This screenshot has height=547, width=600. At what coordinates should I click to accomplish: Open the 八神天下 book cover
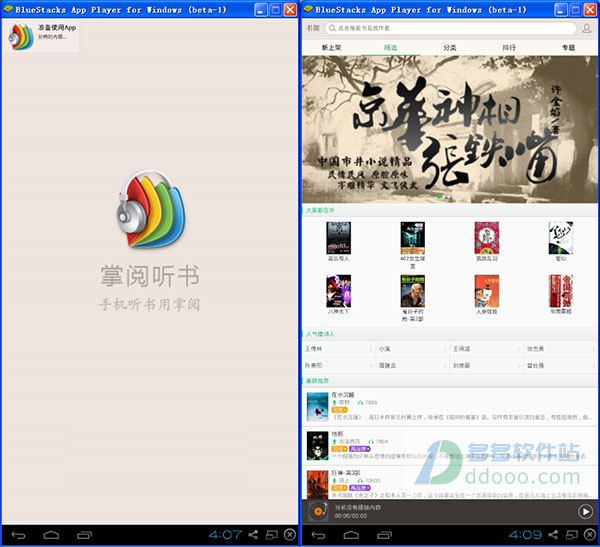point(338,291)
